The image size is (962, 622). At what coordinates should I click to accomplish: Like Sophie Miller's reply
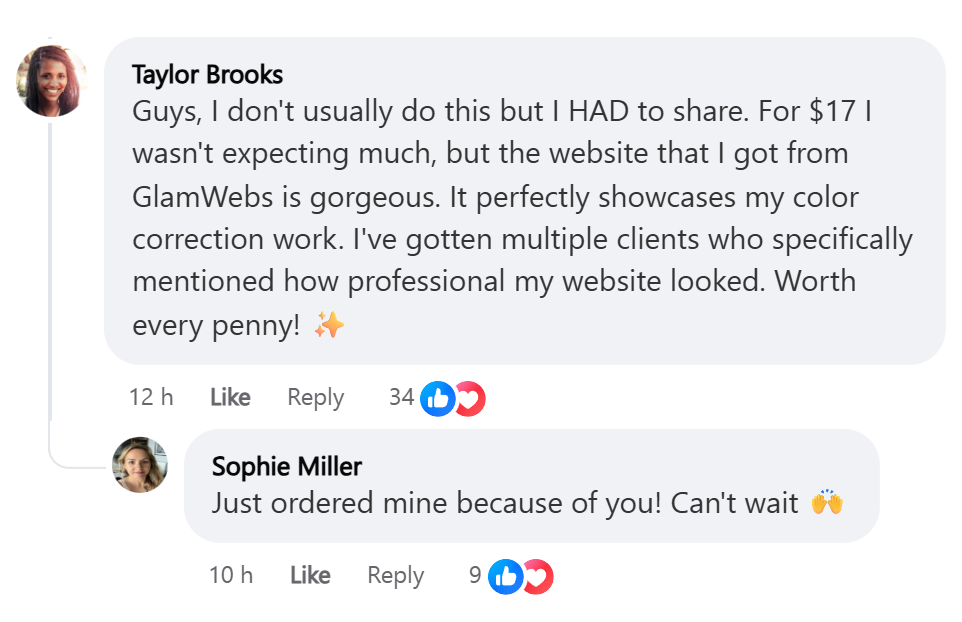pos(310,576)
